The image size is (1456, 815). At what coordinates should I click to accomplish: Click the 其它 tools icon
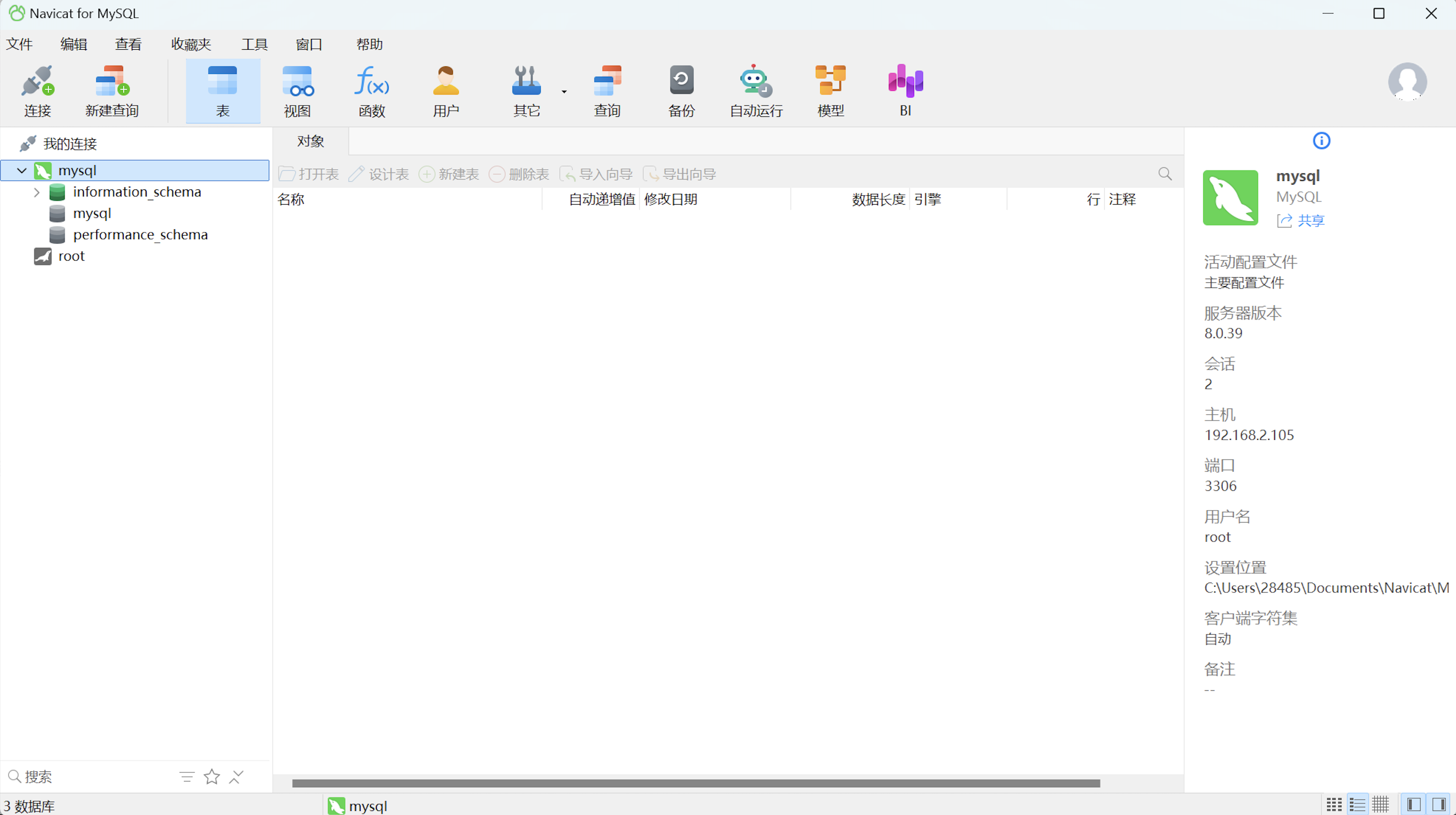[526, 91]
